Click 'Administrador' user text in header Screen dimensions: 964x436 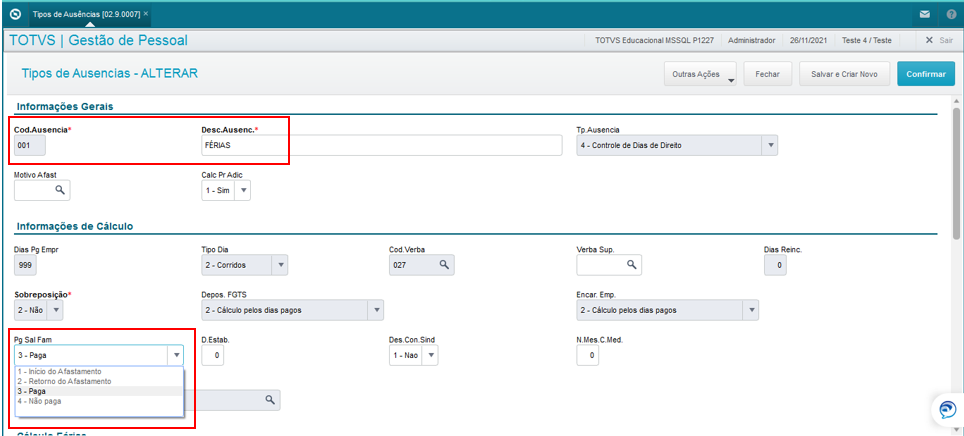pos(751,40)
